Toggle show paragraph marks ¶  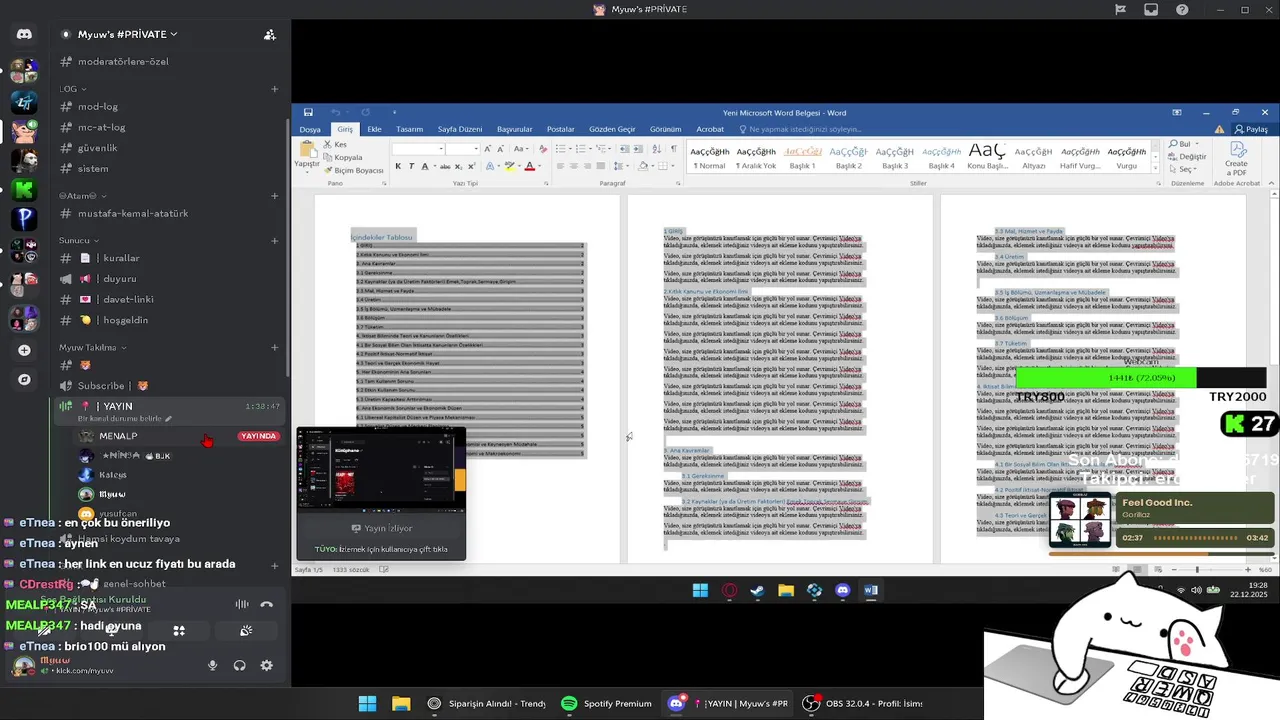[x=674, y=149]
